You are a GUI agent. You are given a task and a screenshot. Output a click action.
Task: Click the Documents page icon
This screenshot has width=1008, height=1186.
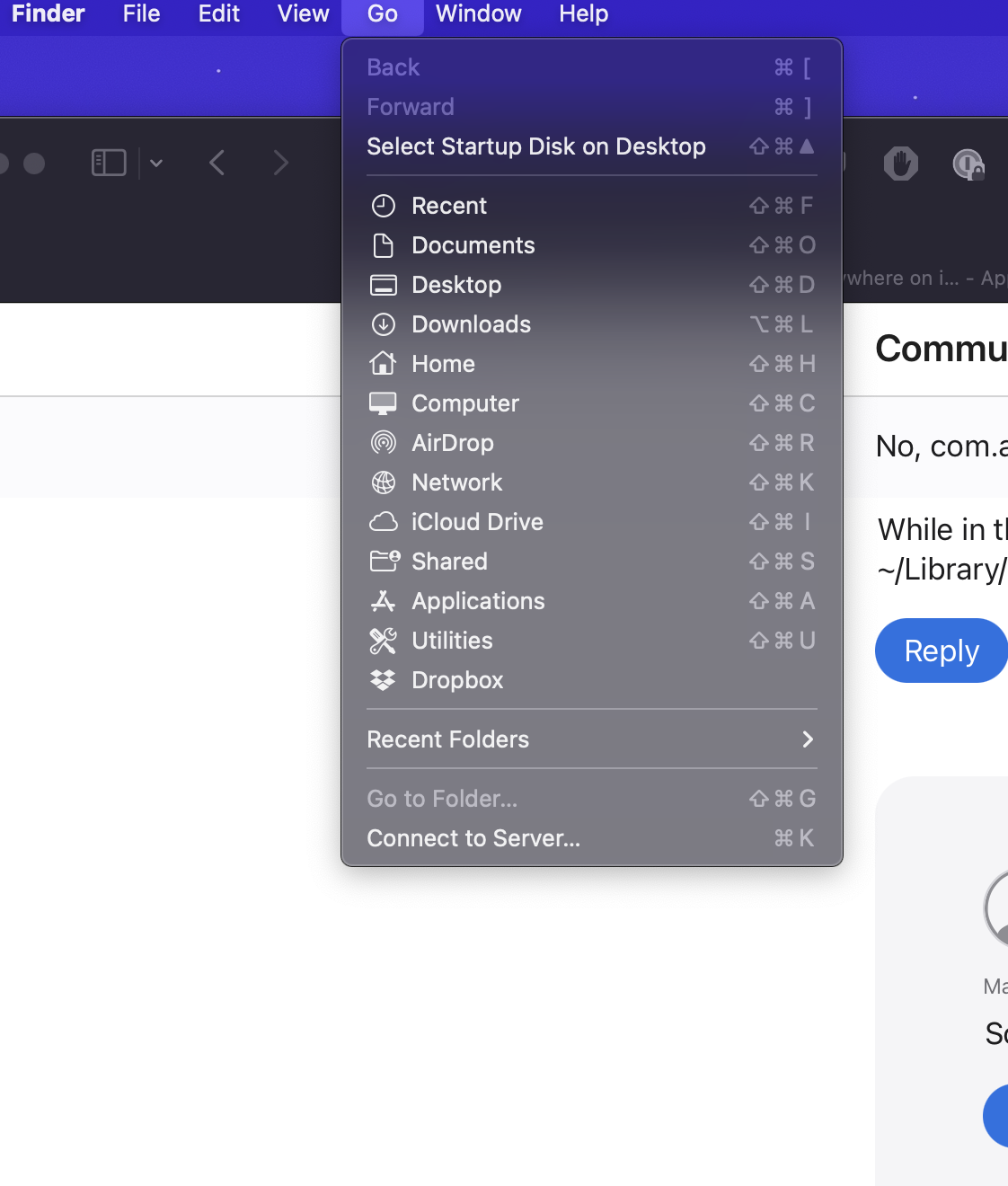[384, 245]
